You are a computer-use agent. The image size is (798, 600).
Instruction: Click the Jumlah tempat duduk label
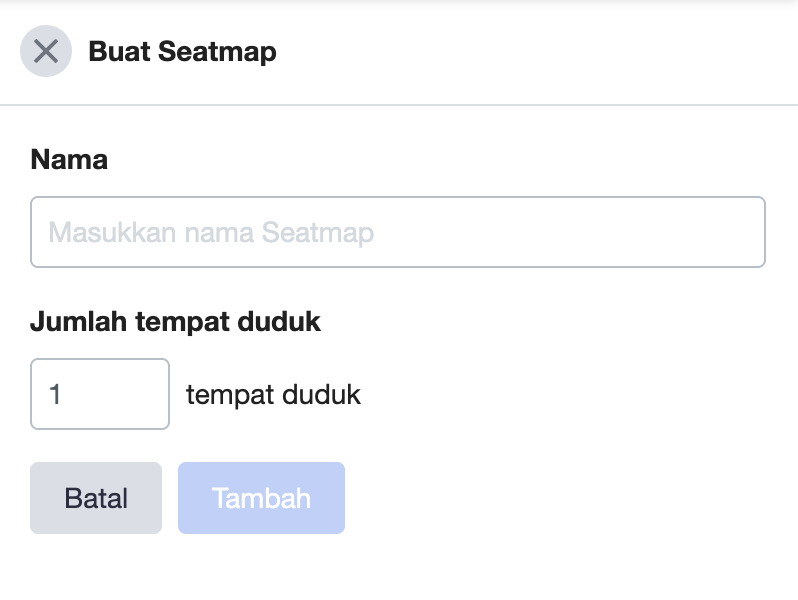(x=176, y=322)
